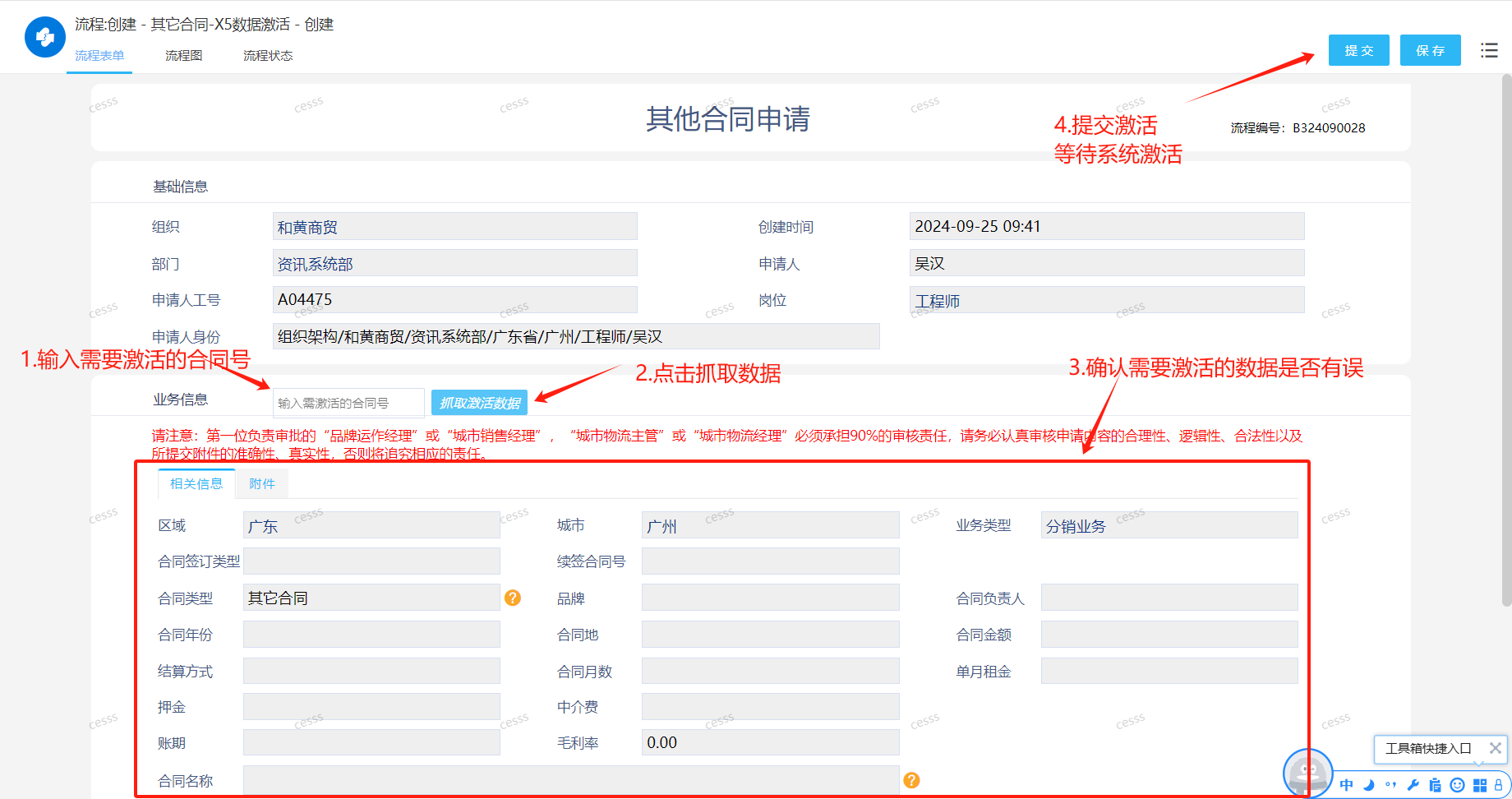Viewport: 1512px width, 799px height.
Task: Switch to the 流程图 tab
Action: [183, 55]
